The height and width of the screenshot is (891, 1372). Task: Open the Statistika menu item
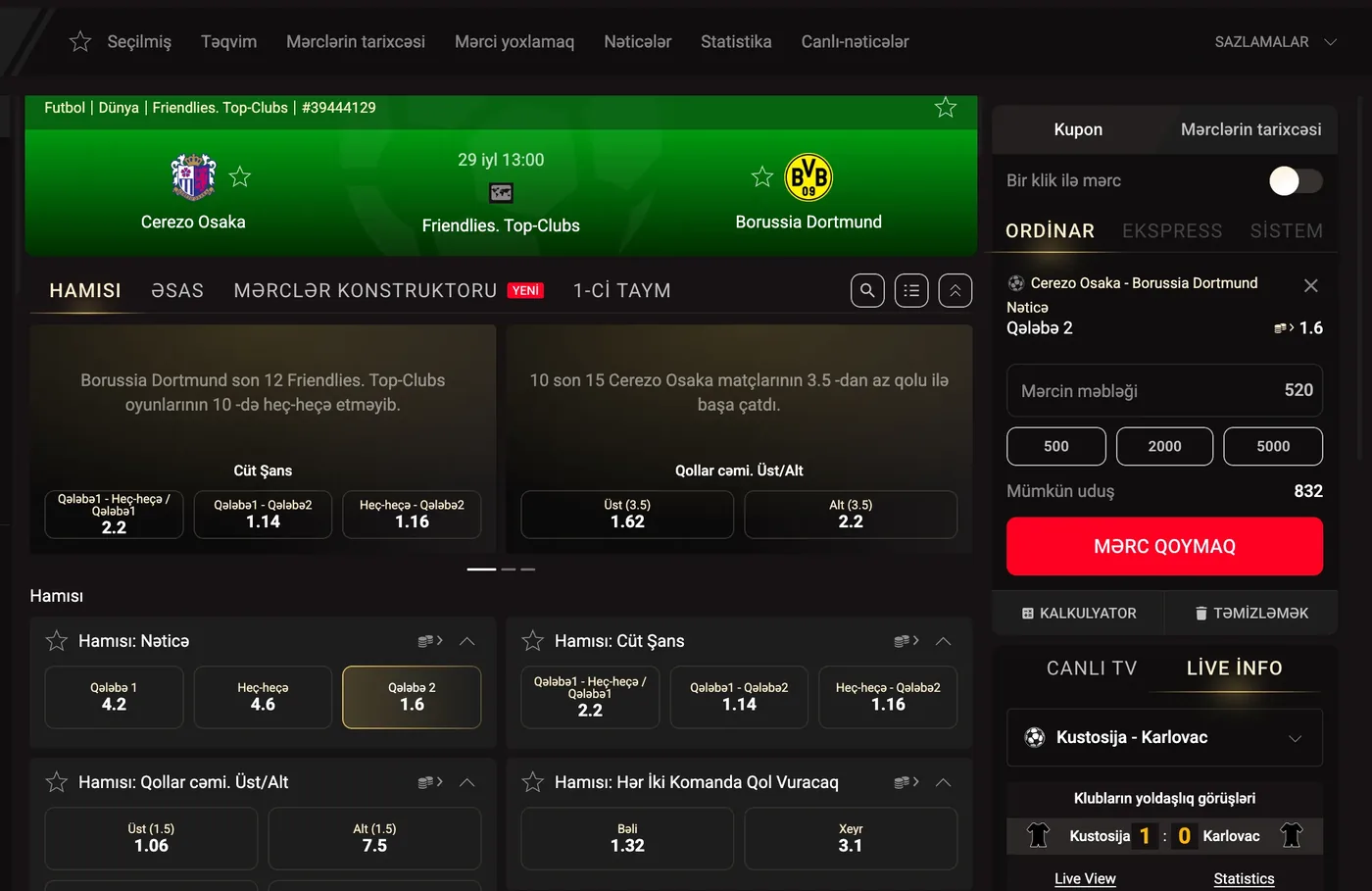tap(736, 42)
